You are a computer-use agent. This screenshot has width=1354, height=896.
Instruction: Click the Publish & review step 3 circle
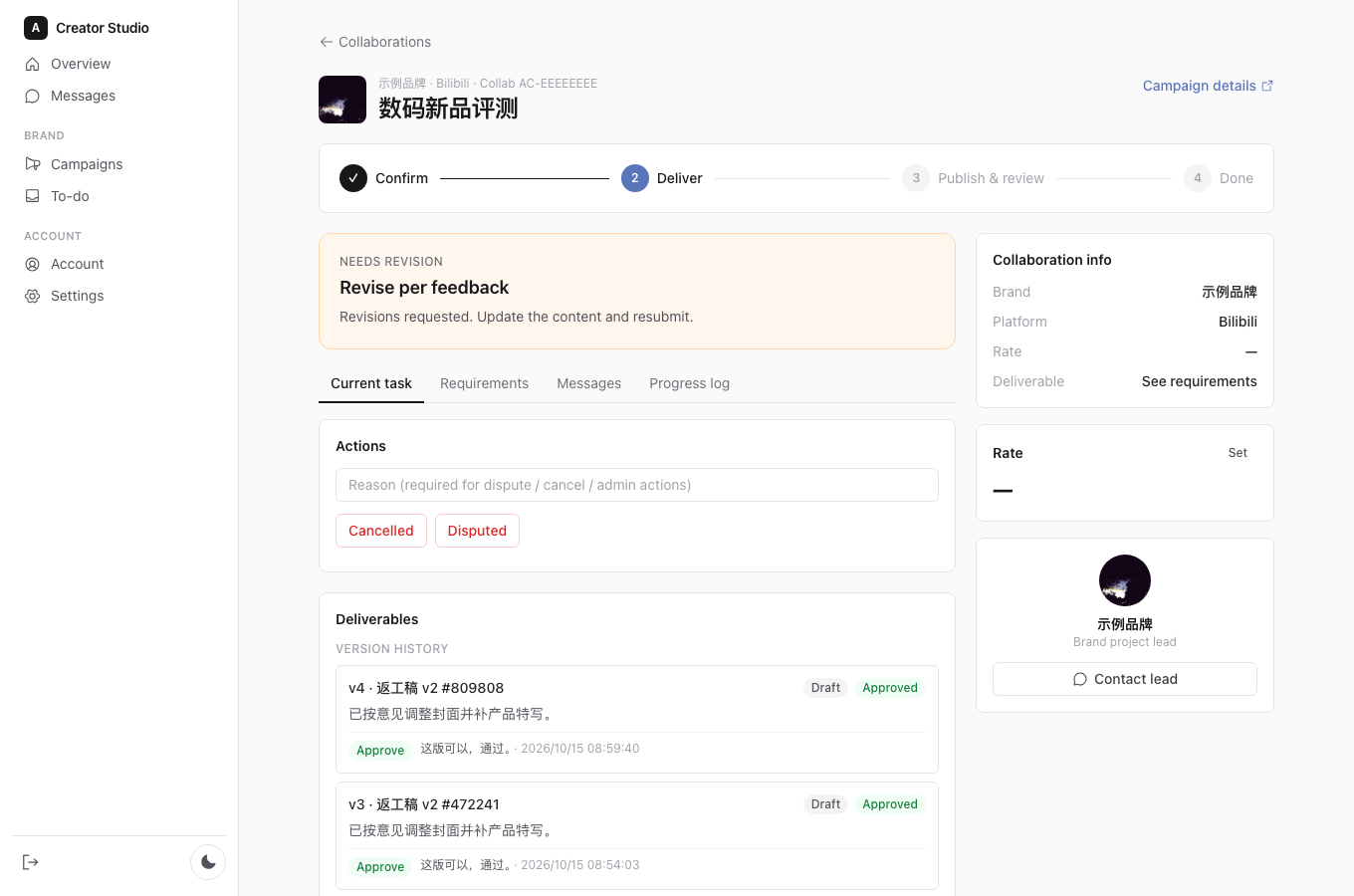pyautogui.click(x=916, y=178)
